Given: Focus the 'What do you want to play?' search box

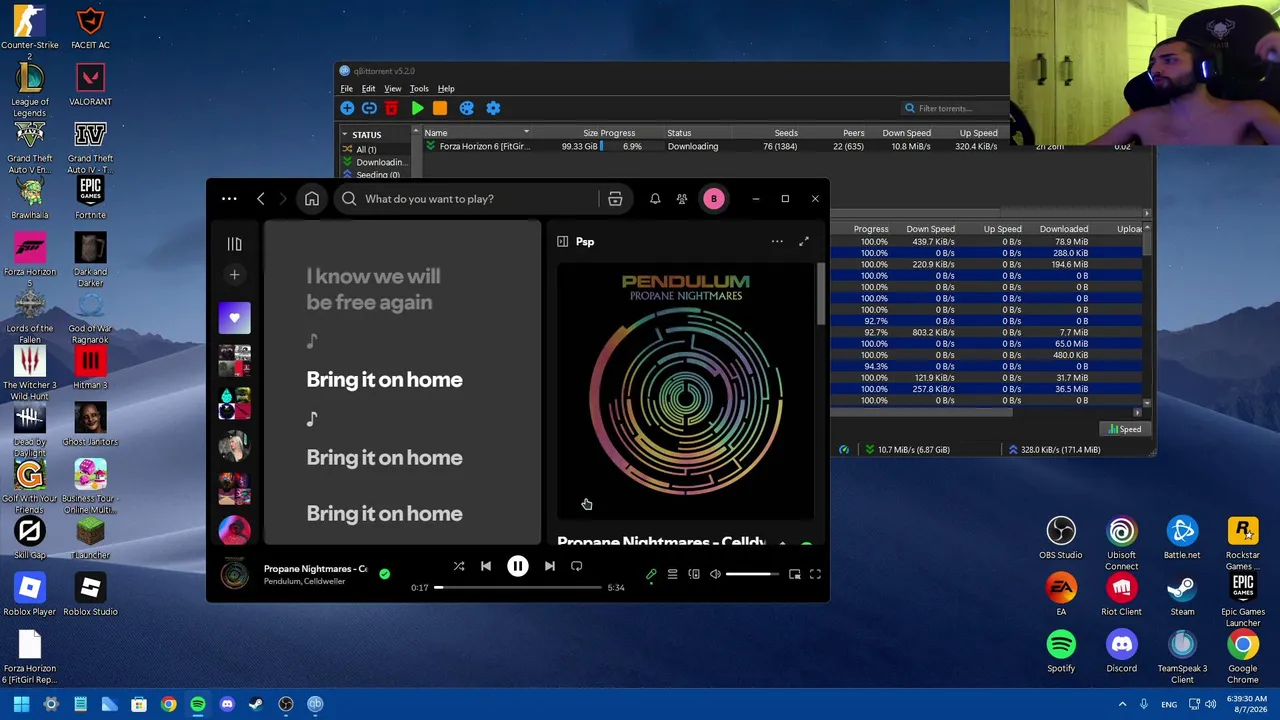Looking at the screenshot, I should pyautogui.click(x=470, y=199).
